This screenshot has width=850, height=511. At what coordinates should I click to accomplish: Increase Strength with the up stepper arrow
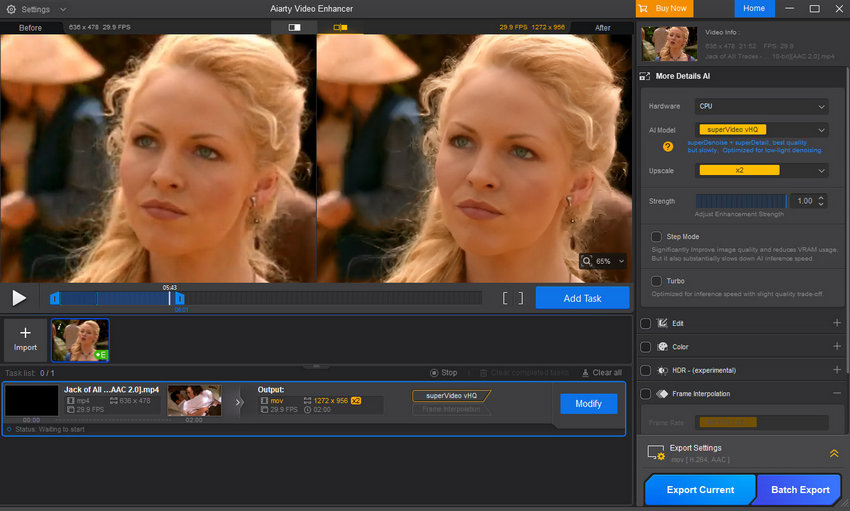click(821, 198)
